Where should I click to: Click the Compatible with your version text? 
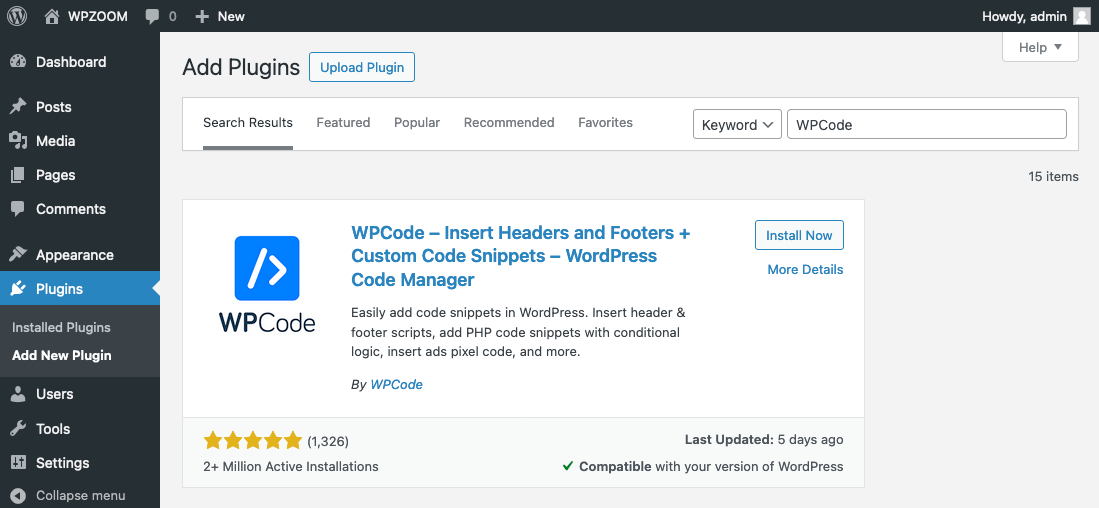(711, 467)
